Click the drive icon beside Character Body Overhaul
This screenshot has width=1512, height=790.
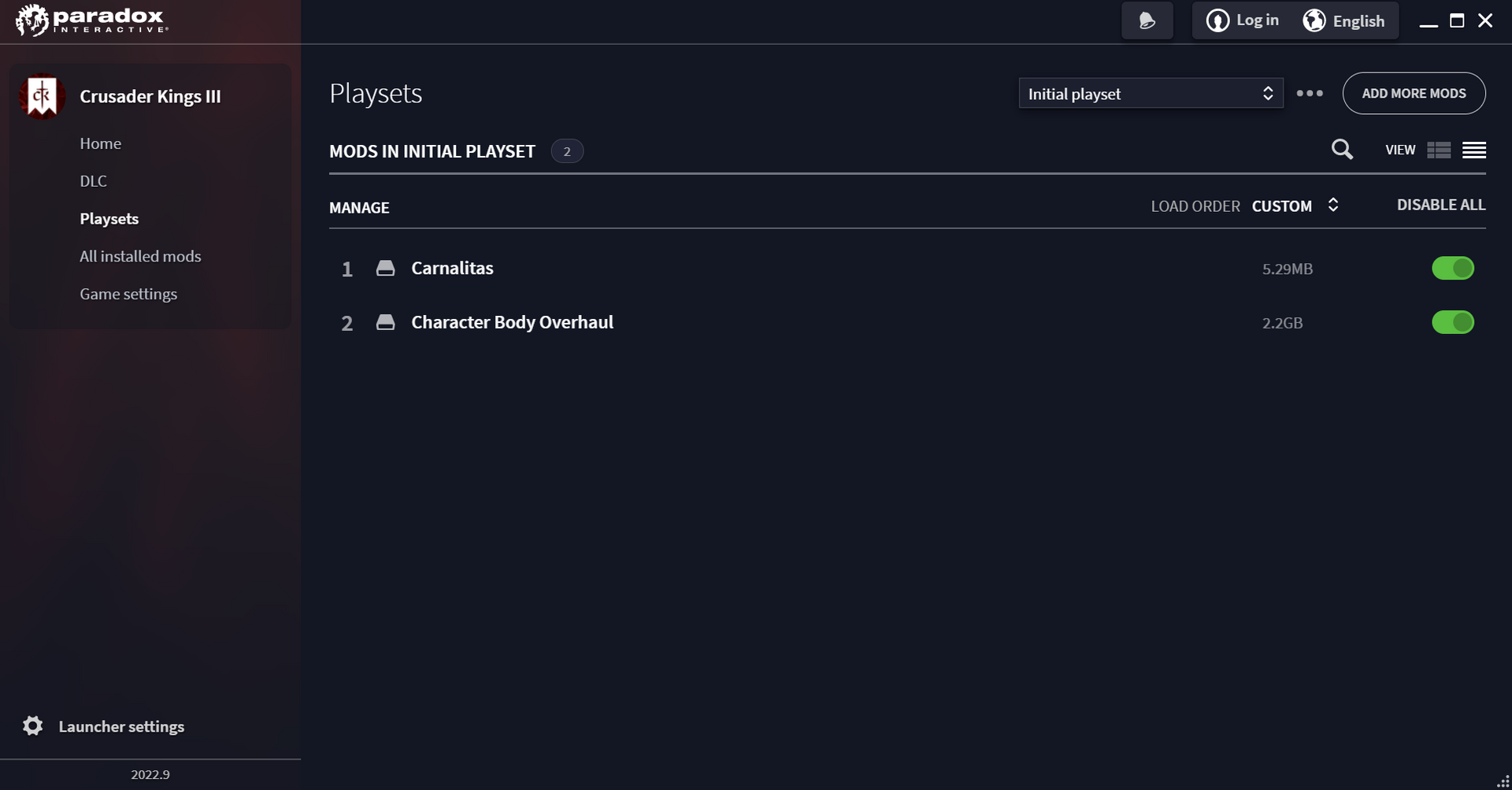tap(385, 322)
